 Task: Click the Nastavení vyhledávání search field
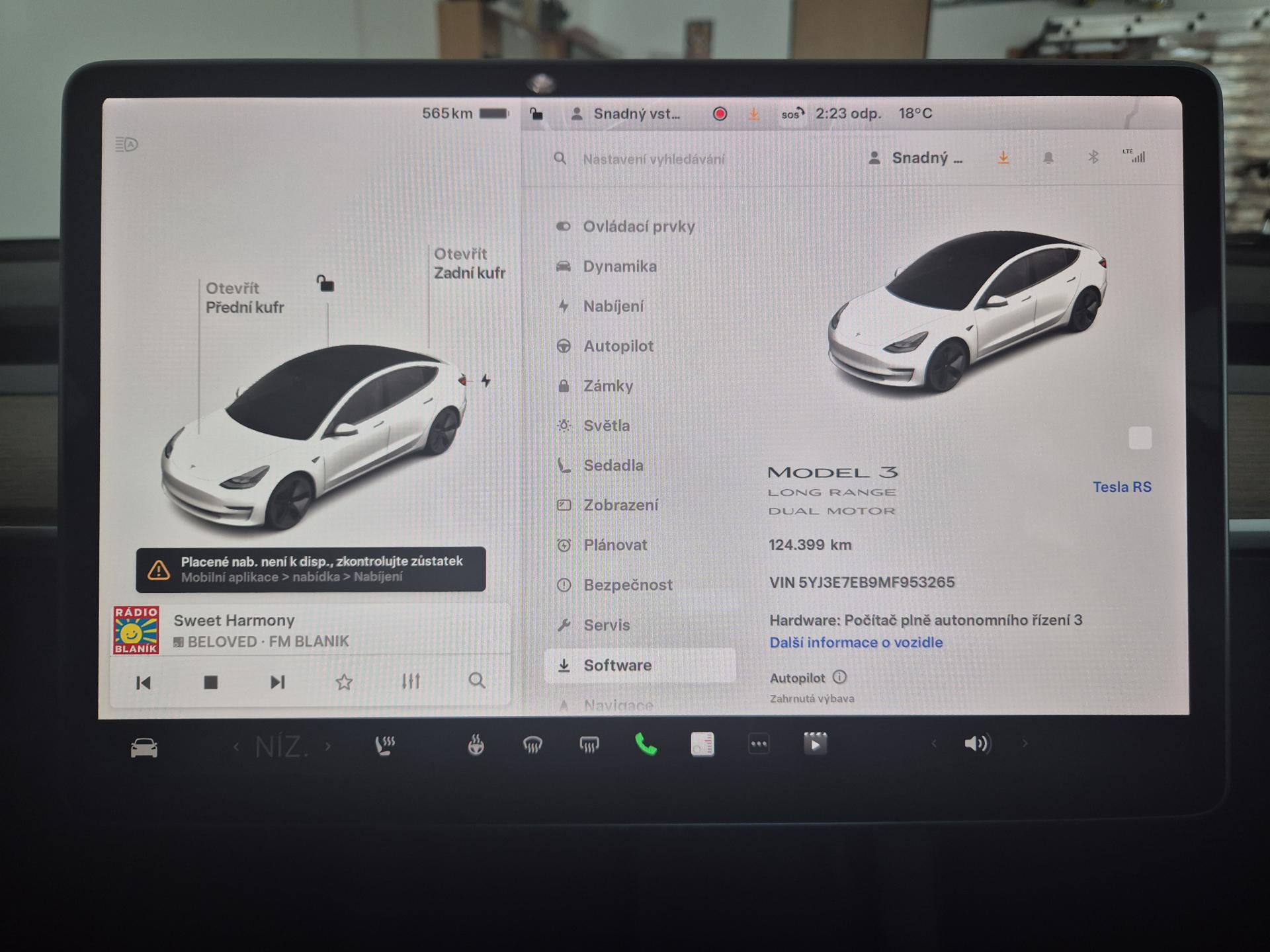point(654,159)
